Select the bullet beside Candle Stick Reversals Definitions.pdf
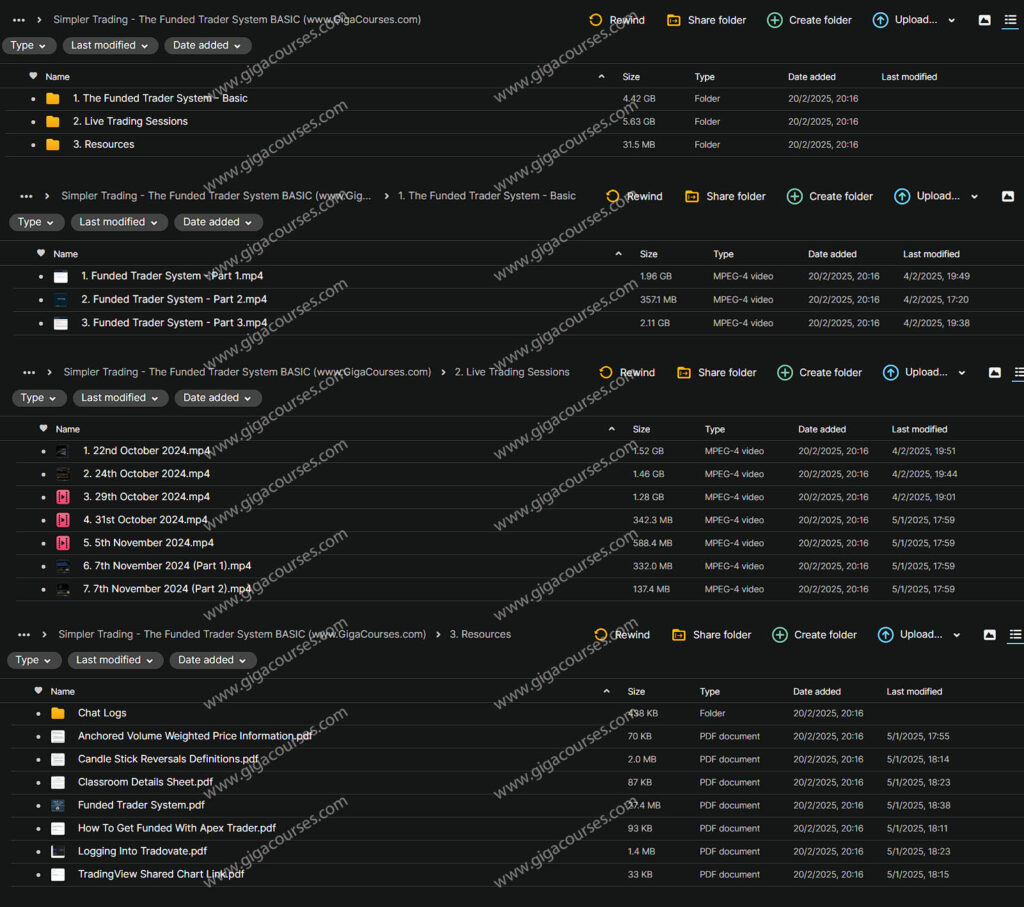This screenshot has width=1024, height=907. pos(37,759)
